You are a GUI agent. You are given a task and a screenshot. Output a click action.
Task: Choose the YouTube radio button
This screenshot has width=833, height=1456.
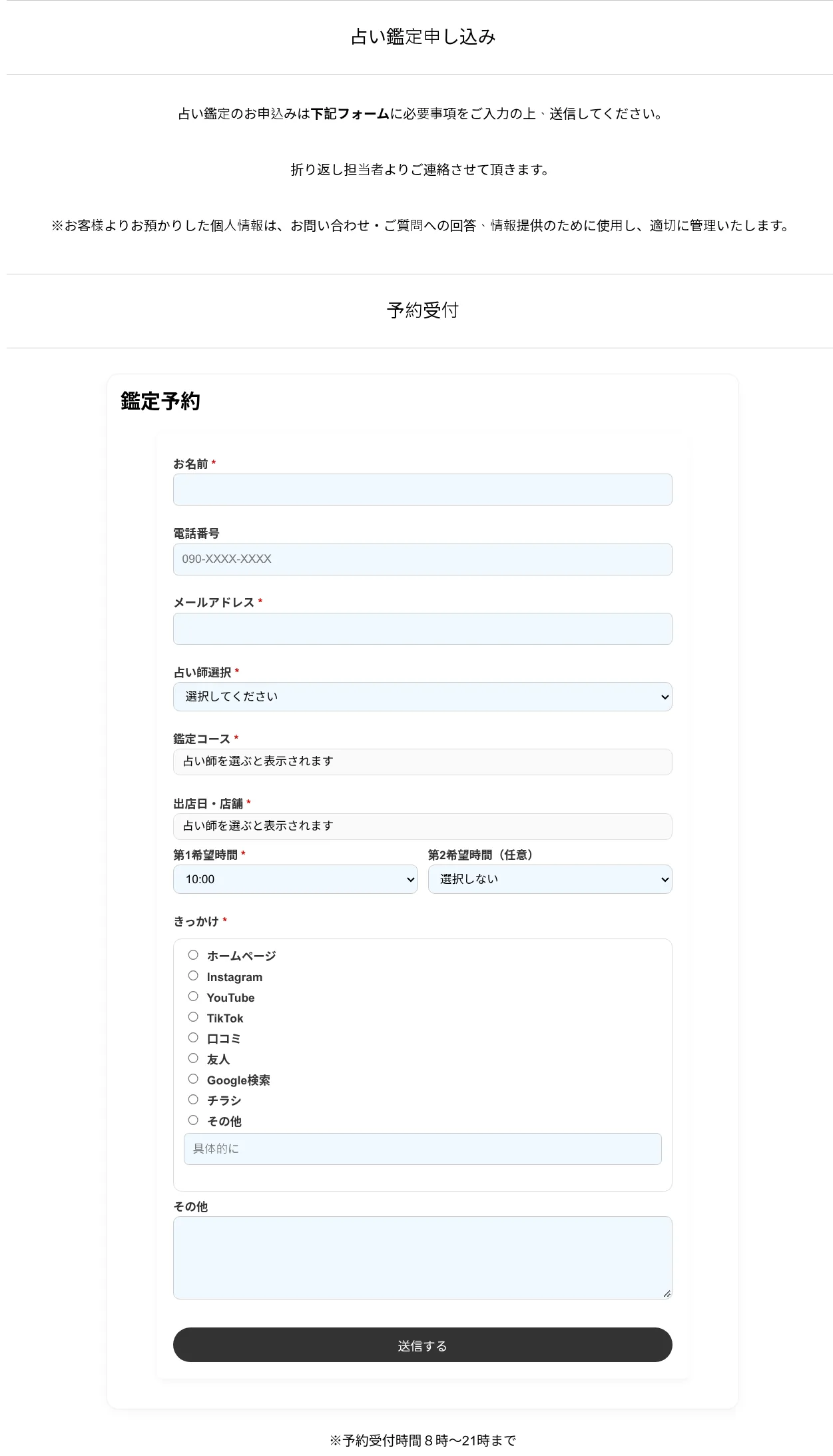[193, 996]
